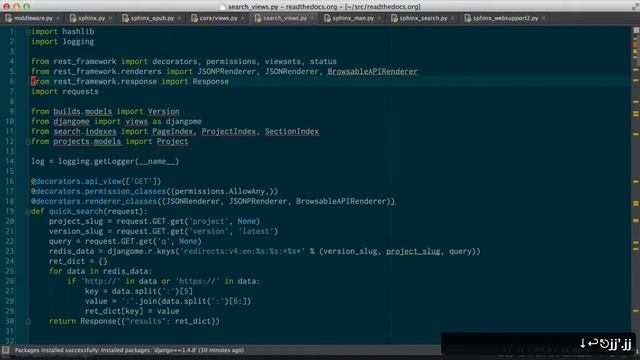This screenshot has width=640, height=360.
Task: Close the search_views.py tab
Action: pos(312,18)
